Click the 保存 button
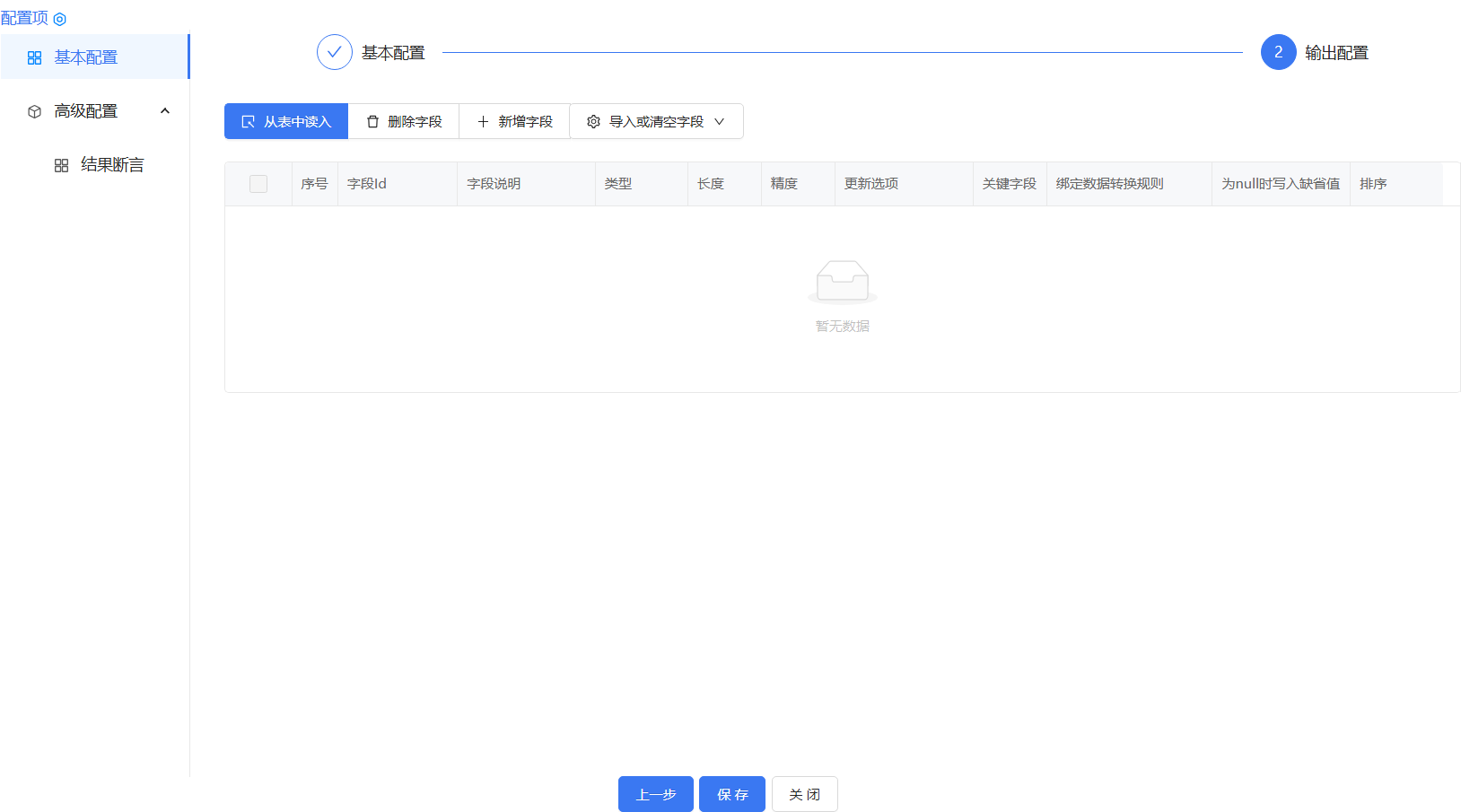This screenshot has width=1461, height=812. click(731, 793)
